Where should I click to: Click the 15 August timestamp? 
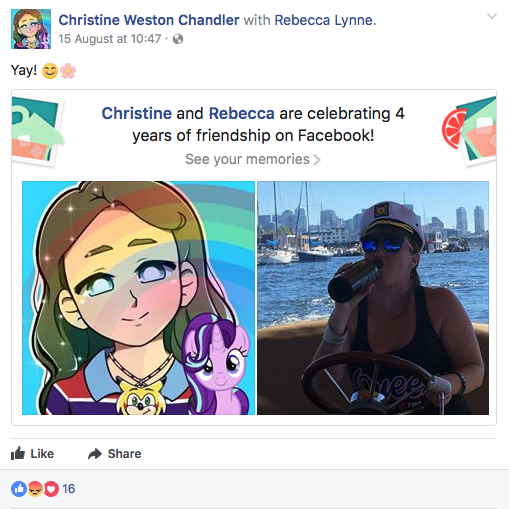pyautogui.click(x=110, y=39)
